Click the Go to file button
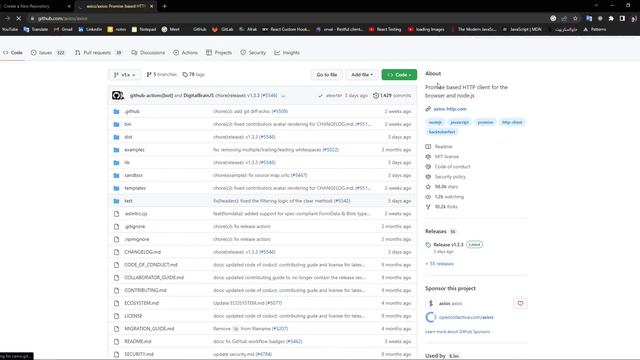This screenshot has height=360, width=640. [x=327, y=75]
